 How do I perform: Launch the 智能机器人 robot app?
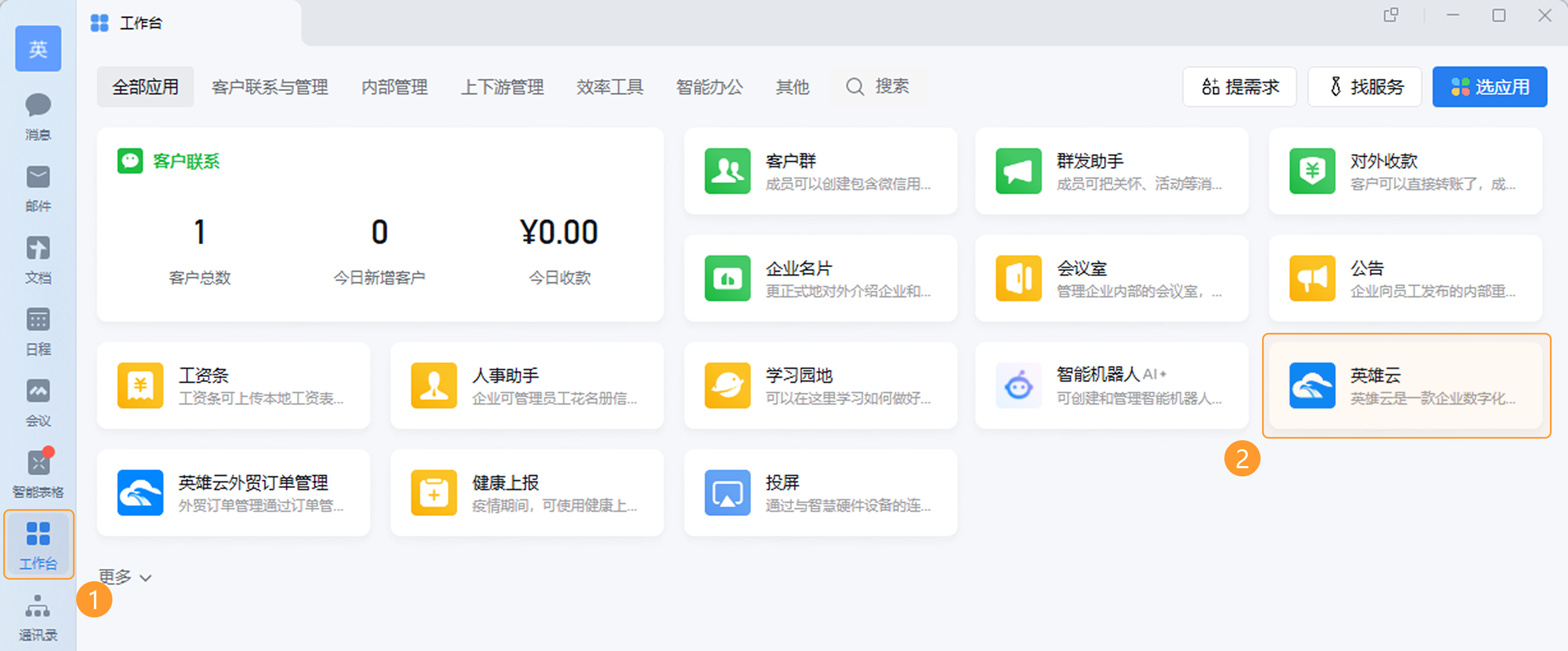coord(1112,385)
